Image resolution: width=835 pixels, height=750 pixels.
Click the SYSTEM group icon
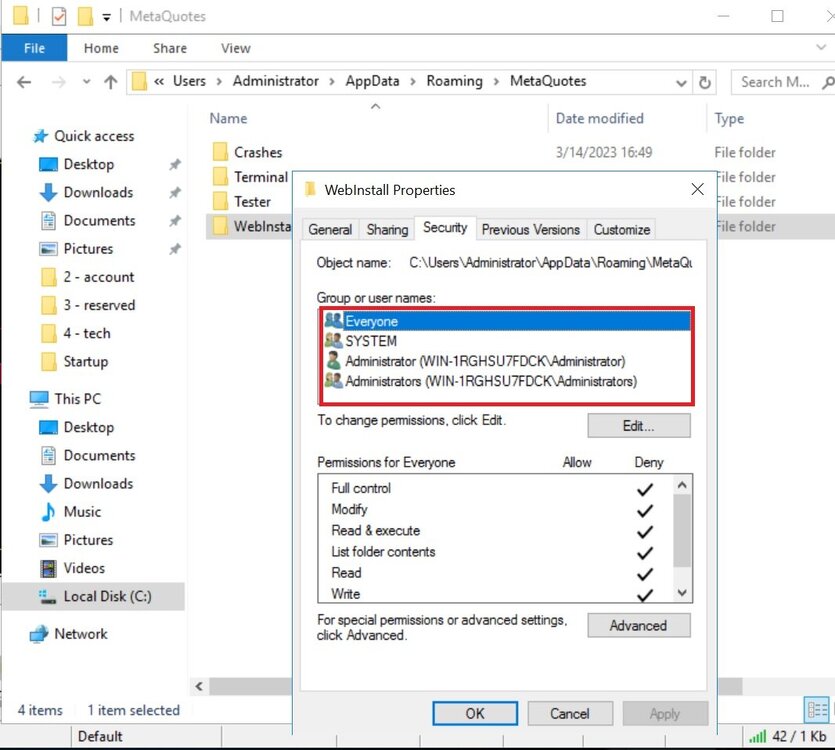[x=333, y=340]
